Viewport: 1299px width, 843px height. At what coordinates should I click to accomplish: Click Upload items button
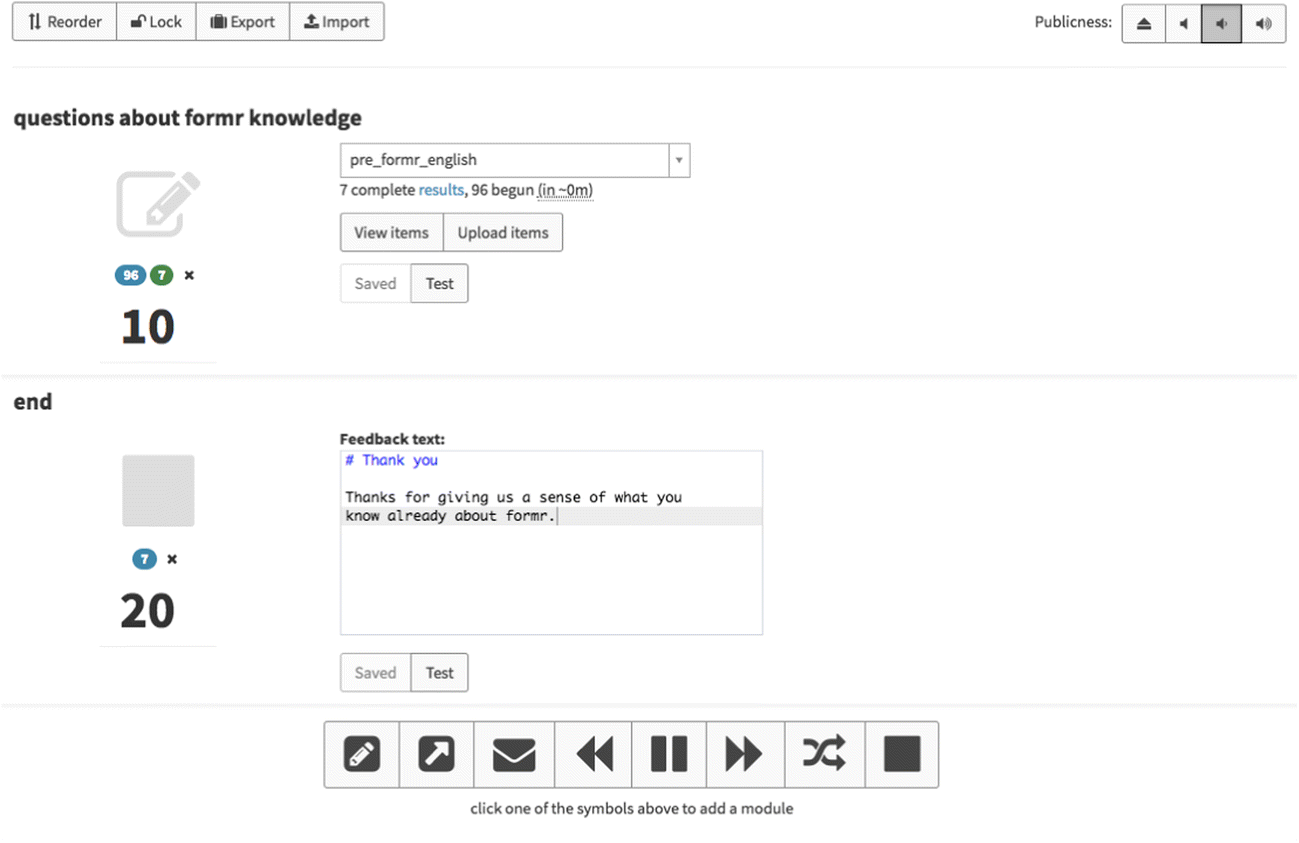[x=503, y=232]
